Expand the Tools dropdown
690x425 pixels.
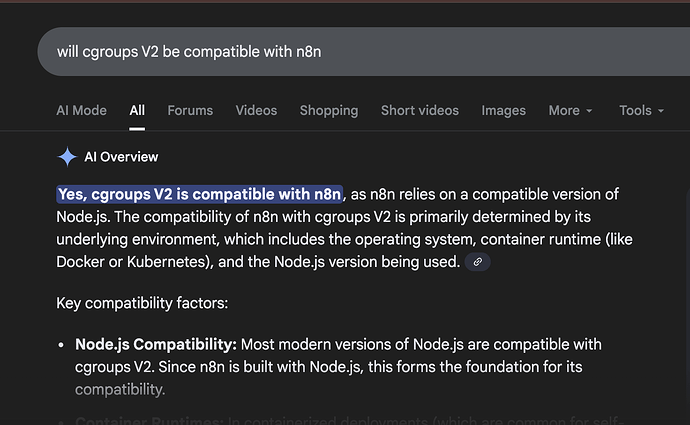[x=641, y=111]
